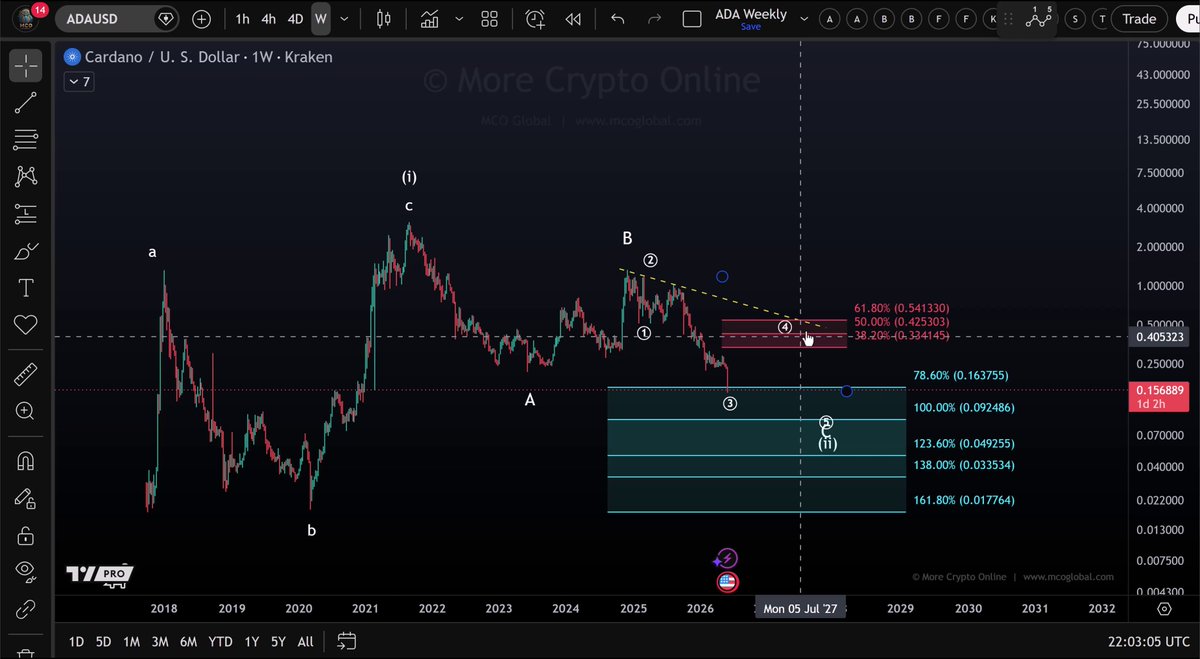
Task: Toggle stay in drawing mode pencil-lock
Action: click(25, 498)
